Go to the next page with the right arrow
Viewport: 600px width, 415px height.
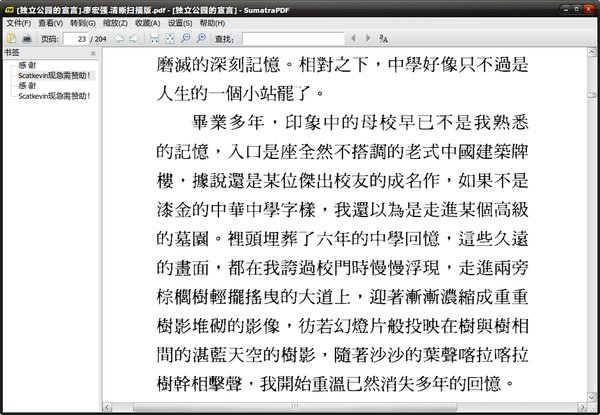[x=134, y=38]
